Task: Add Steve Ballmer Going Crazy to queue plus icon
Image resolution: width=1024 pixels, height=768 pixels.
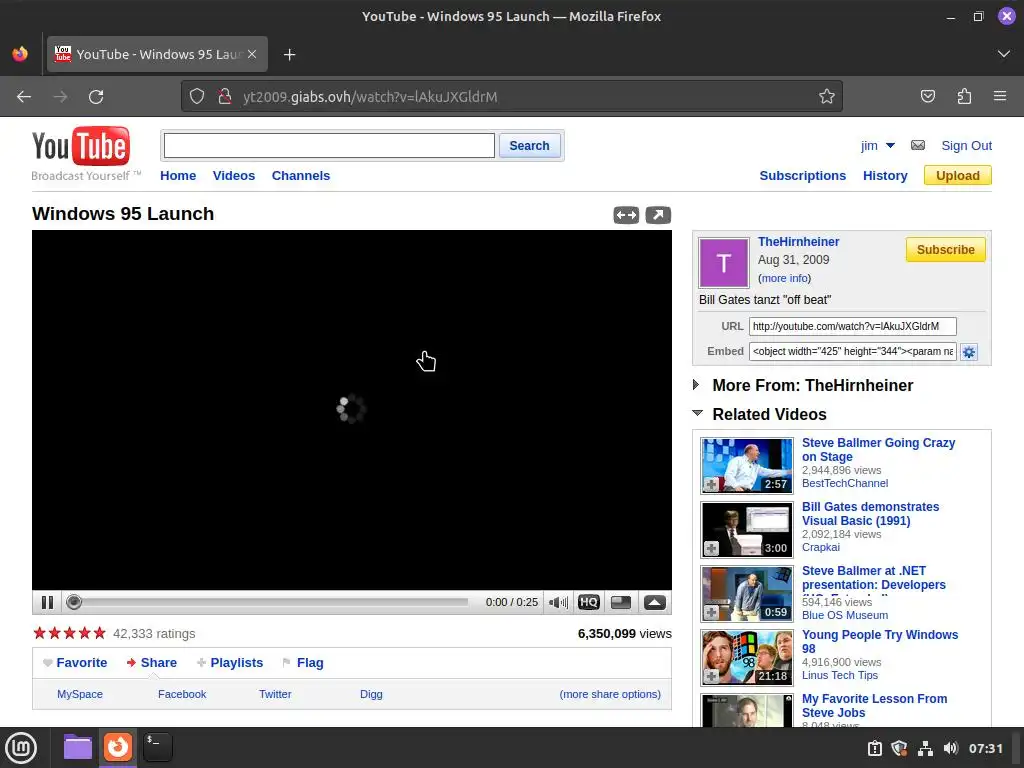Action: pos(712,485)
